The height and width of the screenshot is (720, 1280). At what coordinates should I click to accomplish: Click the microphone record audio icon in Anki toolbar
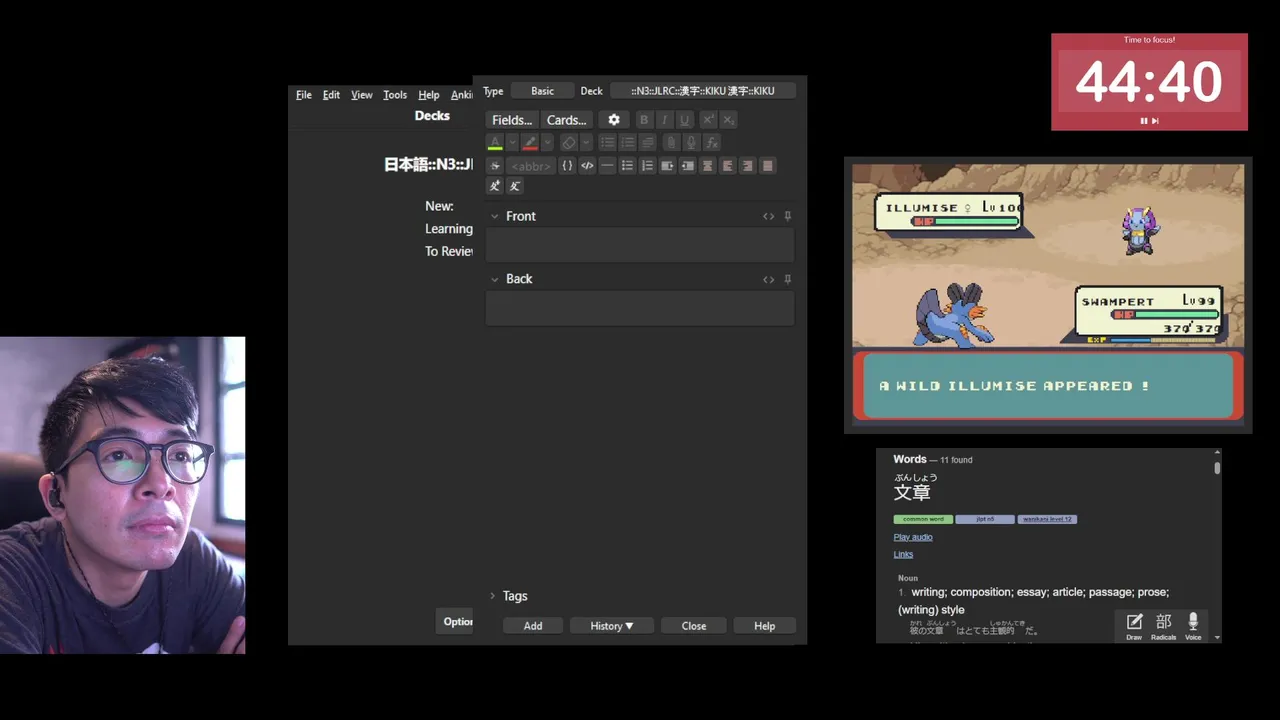691,143
